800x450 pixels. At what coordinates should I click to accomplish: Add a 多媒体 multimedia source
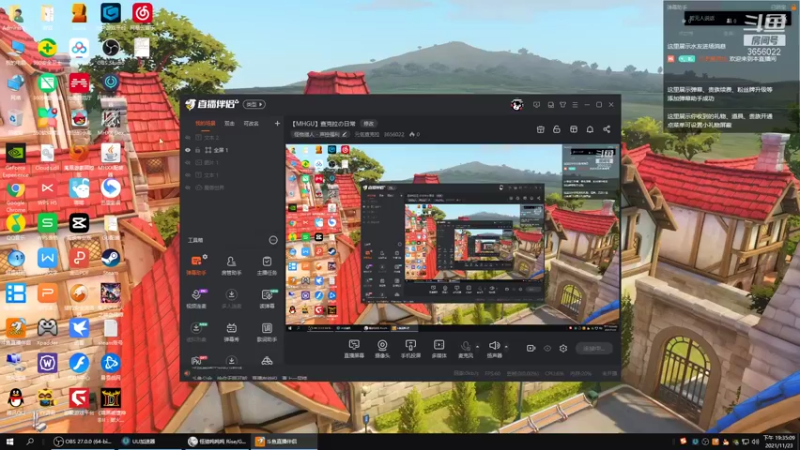439,349
